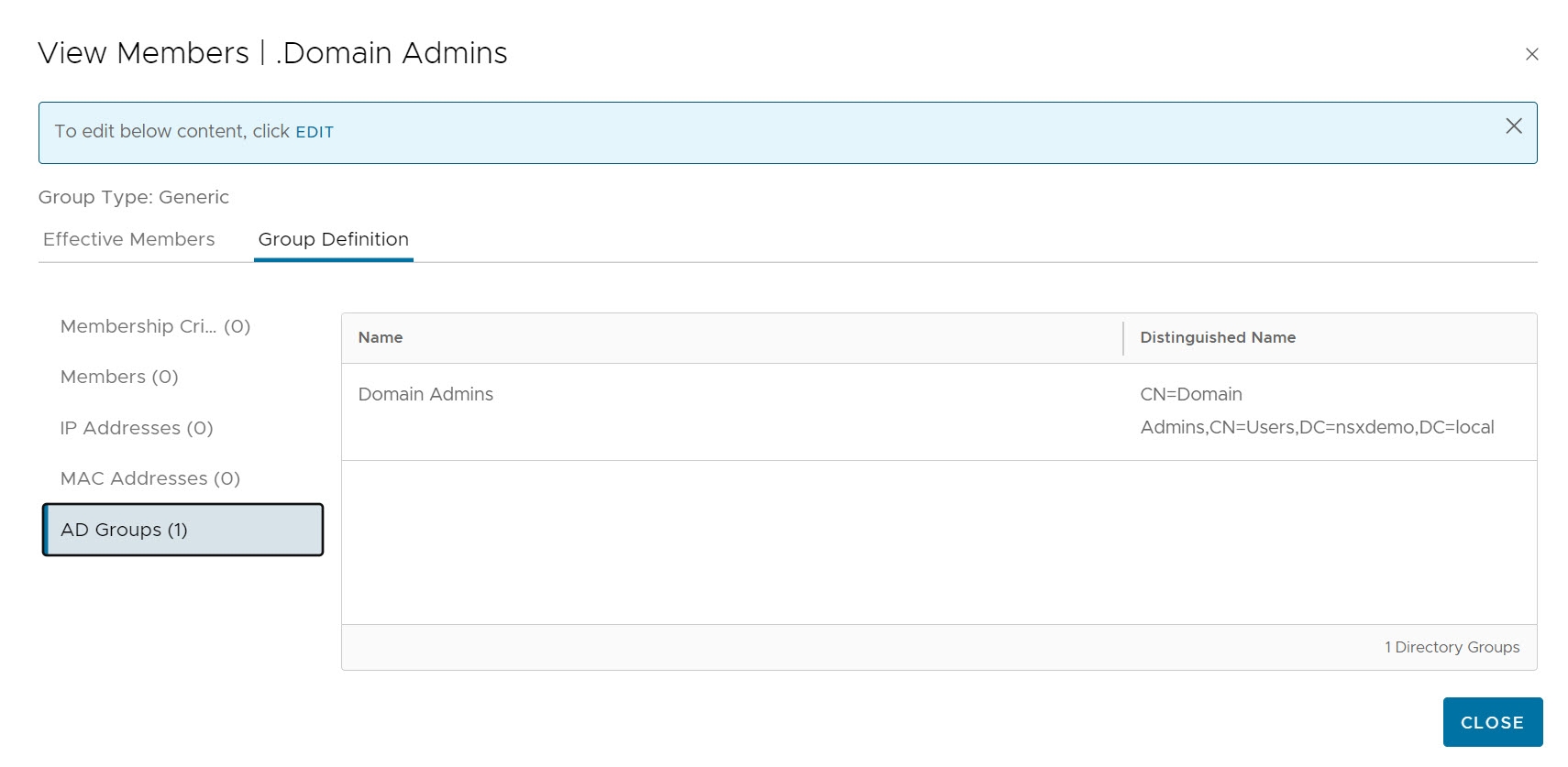View the IP Addresses (0) category
Viewport: 1568px width, 767px height.
tap(137, 428)
